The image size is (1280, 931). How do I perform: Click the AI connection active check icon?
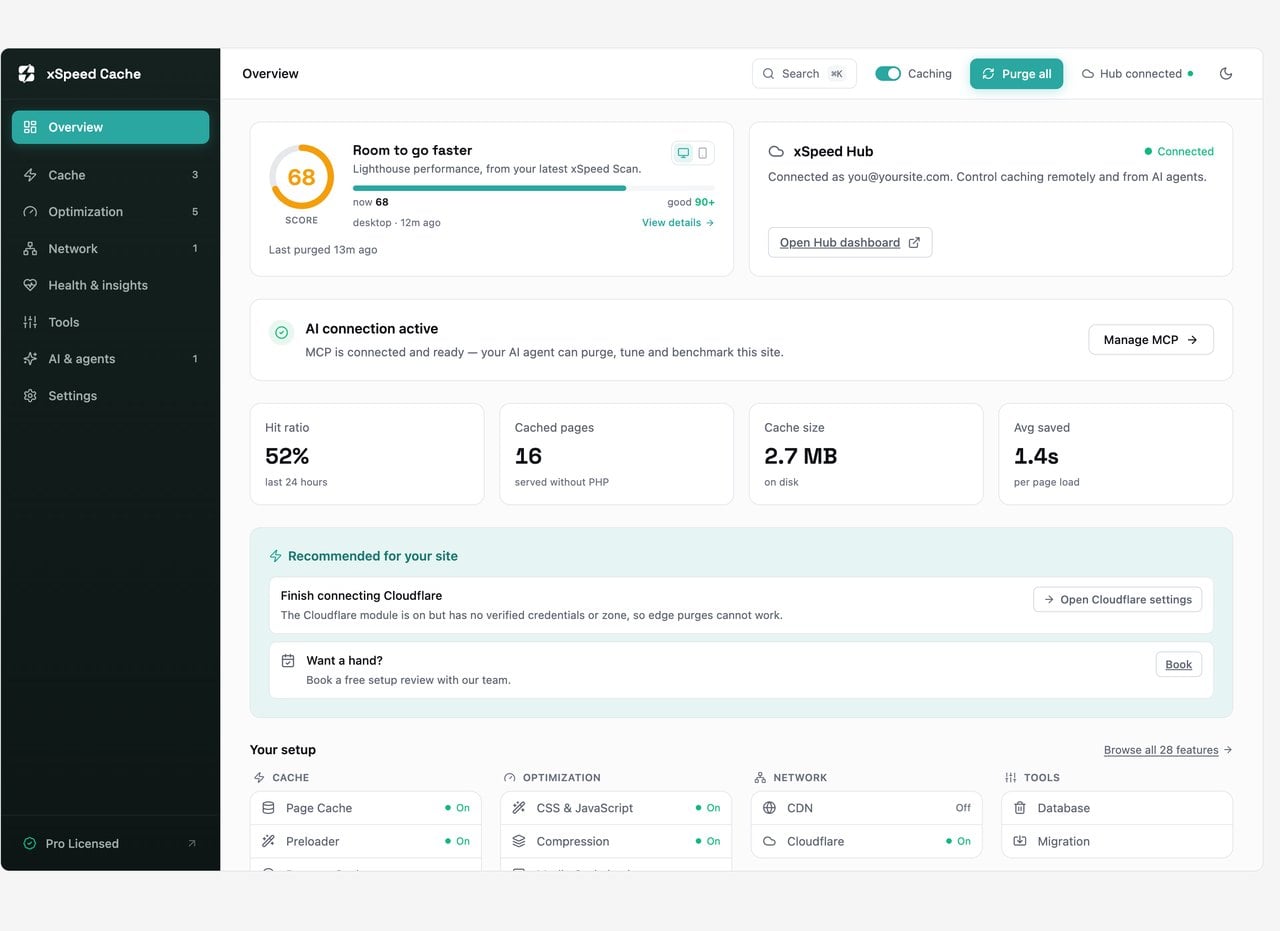(282, 332)
